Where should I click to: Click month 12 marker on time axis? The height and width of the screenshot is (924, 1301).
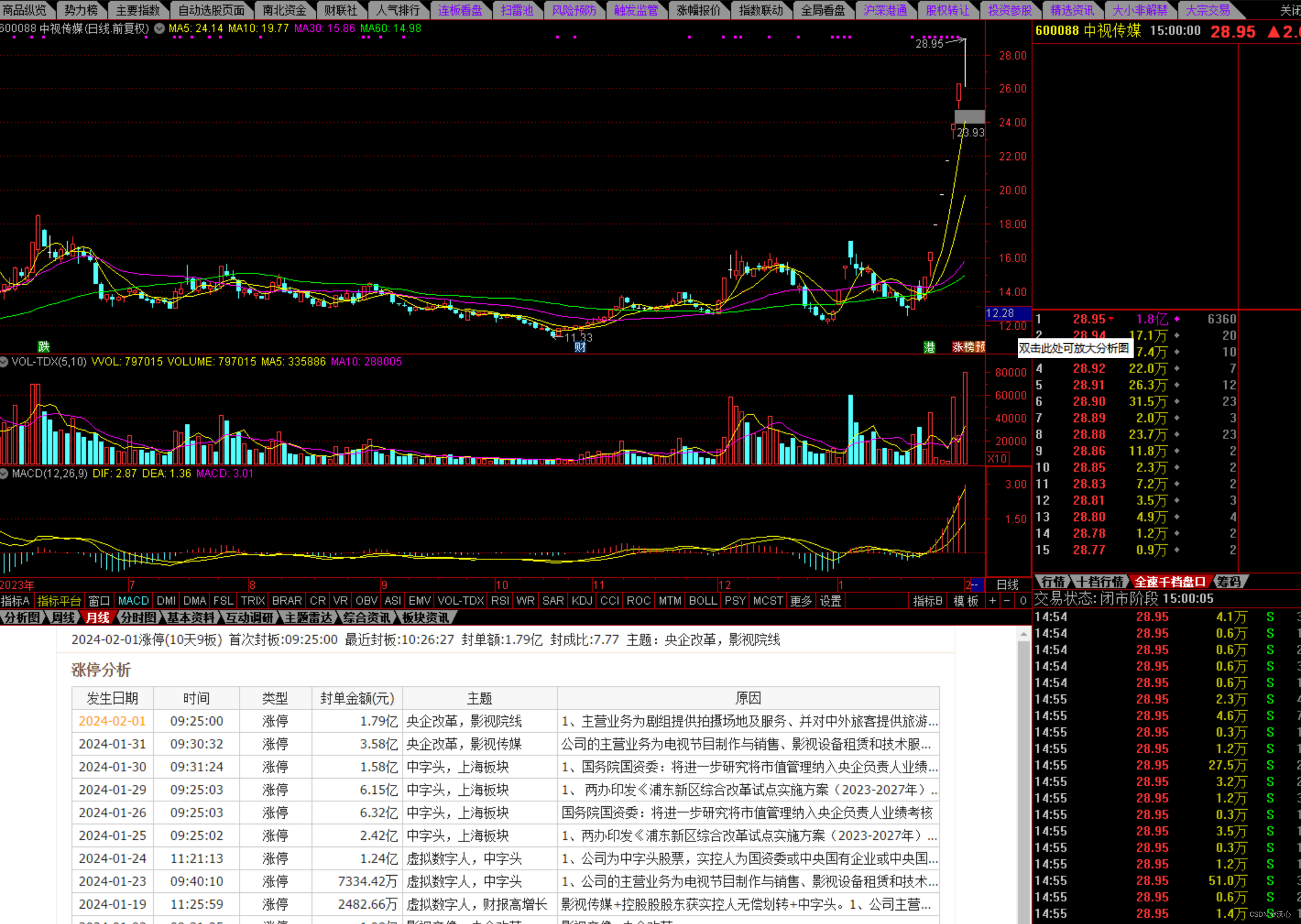tap(724, 584)
